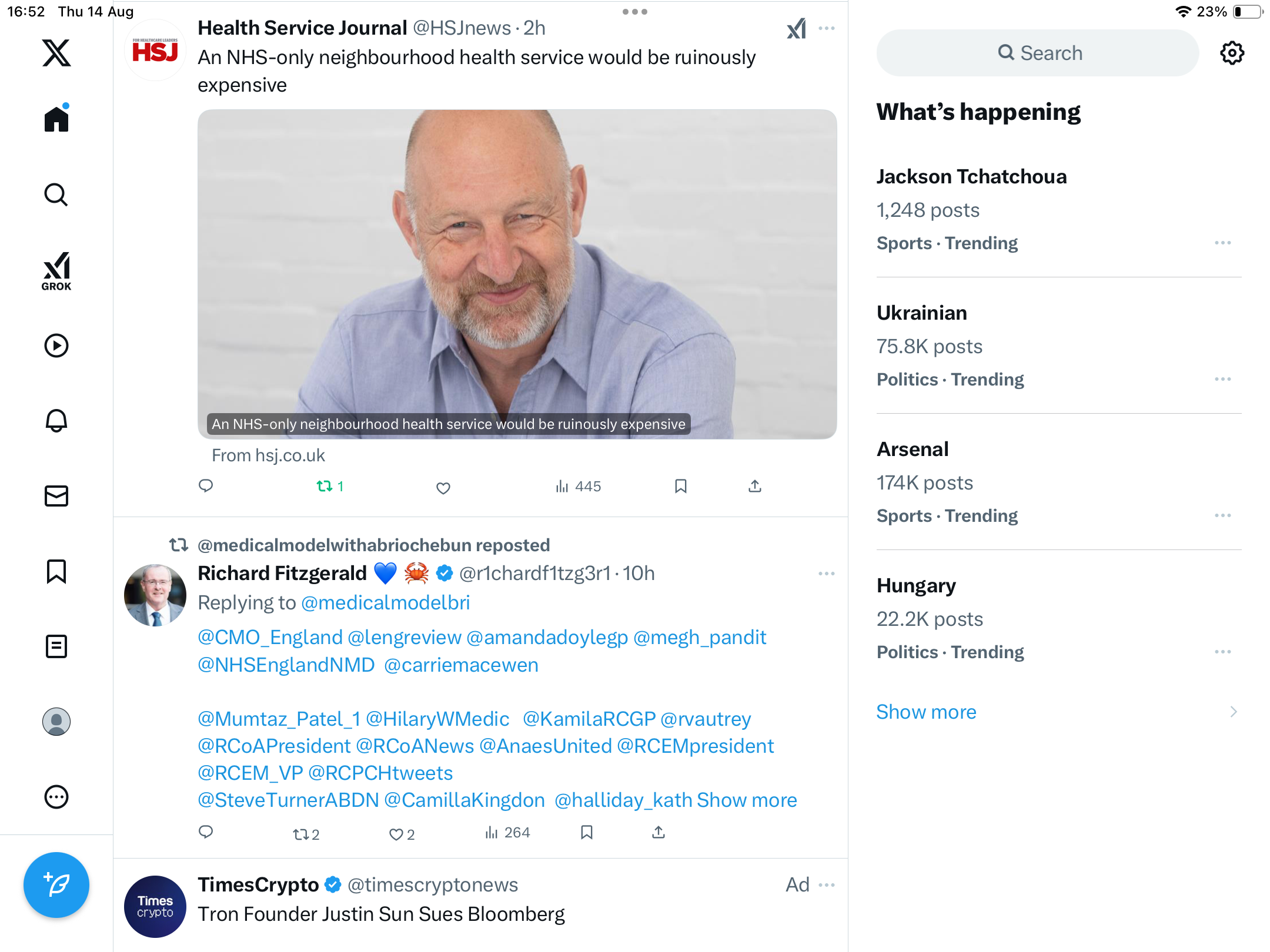This screenshot has height=952, width=1270.
Task: Open more options for Arsenal trend
Action: point(1222,515)
